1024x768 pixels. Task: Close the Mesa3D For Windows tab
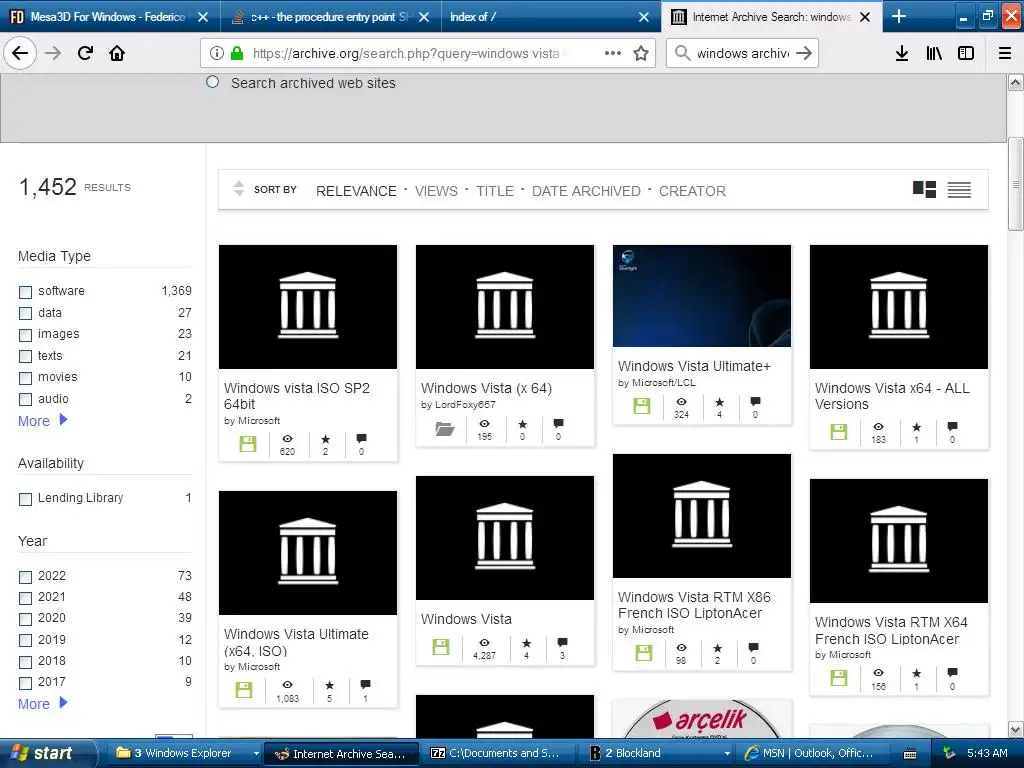click(203, 17)
